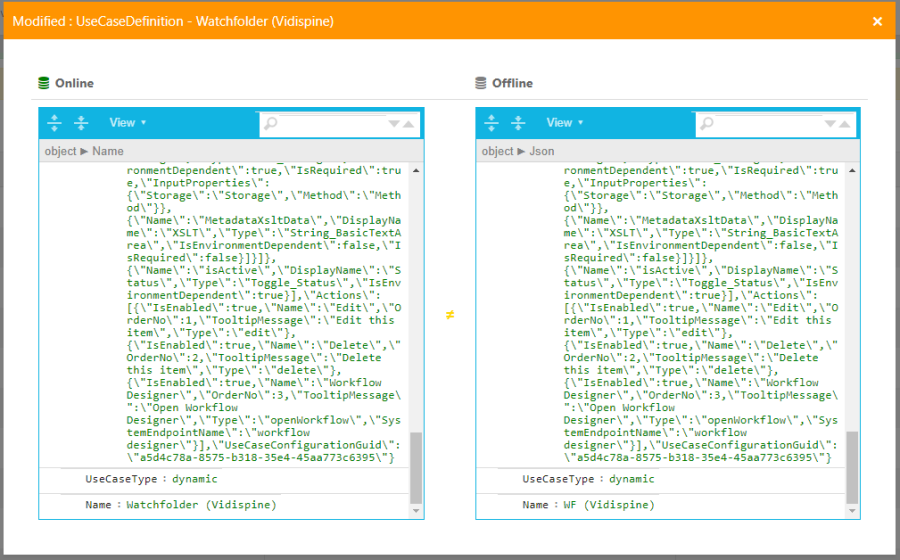Open the View dropdown in Online panel
The height and width of the screenshot is (560, 900).
[127, 123]
